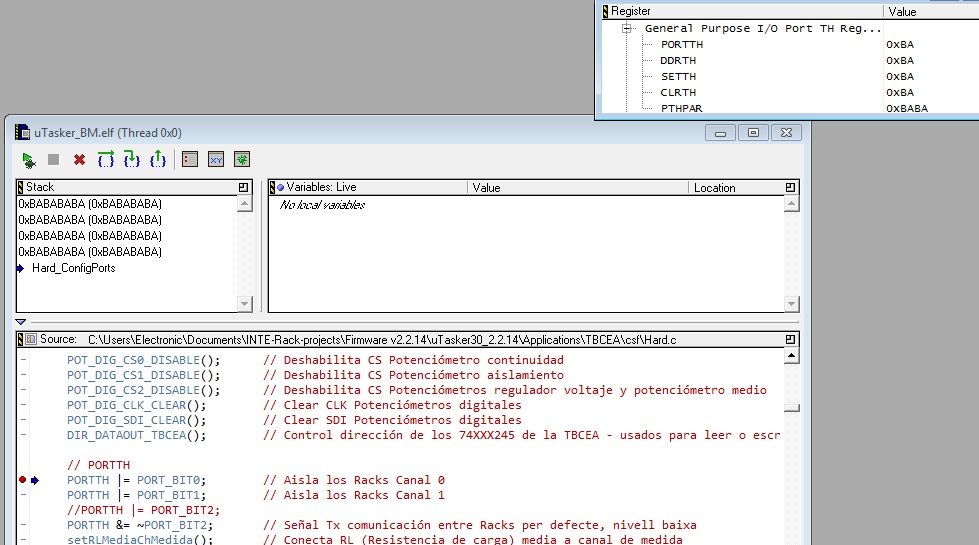This screenshot has width=979, height=545.
Task: Click the blue arrow beside Hard_ConfigPorts frame
Action: (x=20, y=268)
